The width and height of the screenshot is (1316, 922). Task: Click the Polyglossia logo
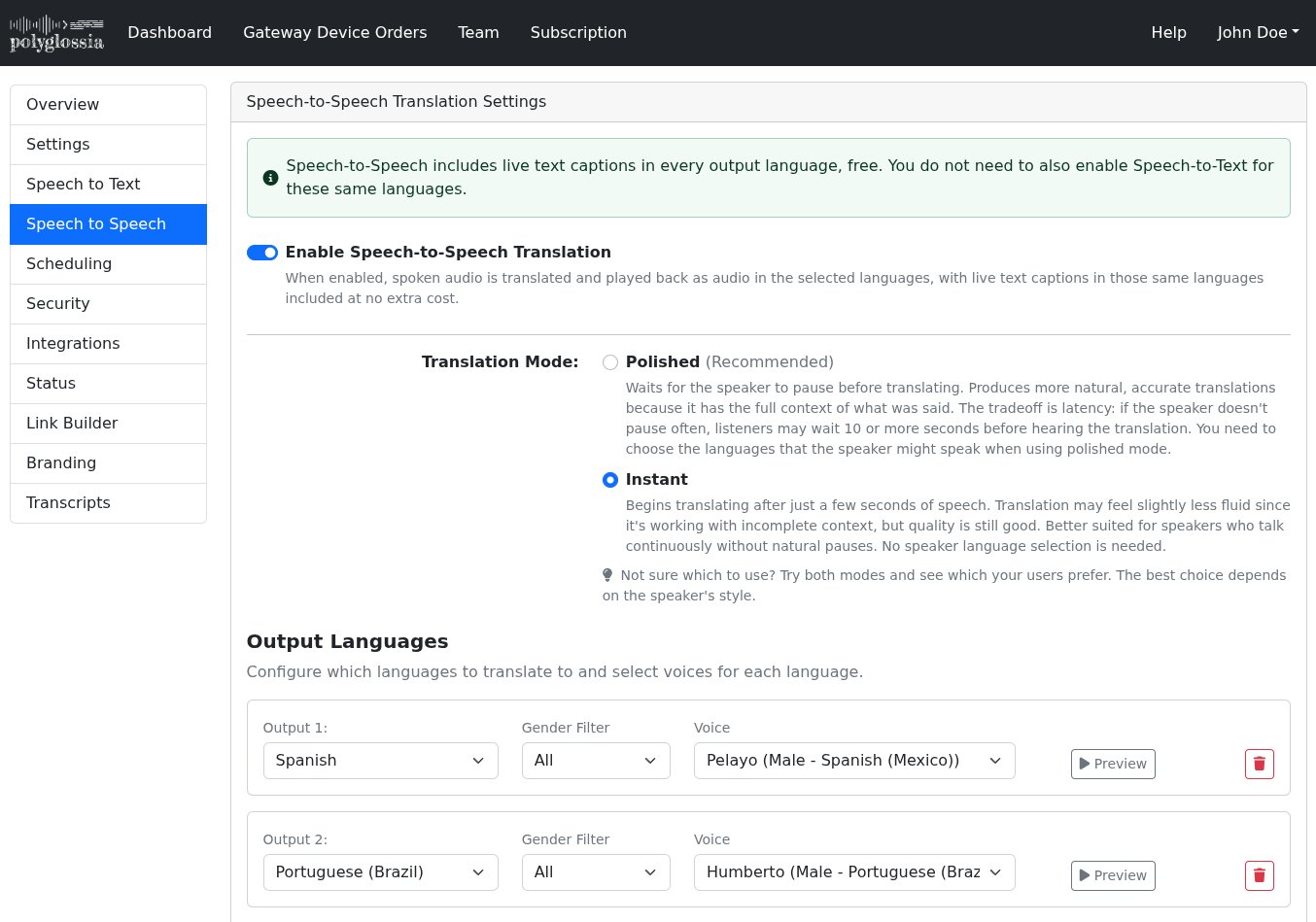point(56,32)
